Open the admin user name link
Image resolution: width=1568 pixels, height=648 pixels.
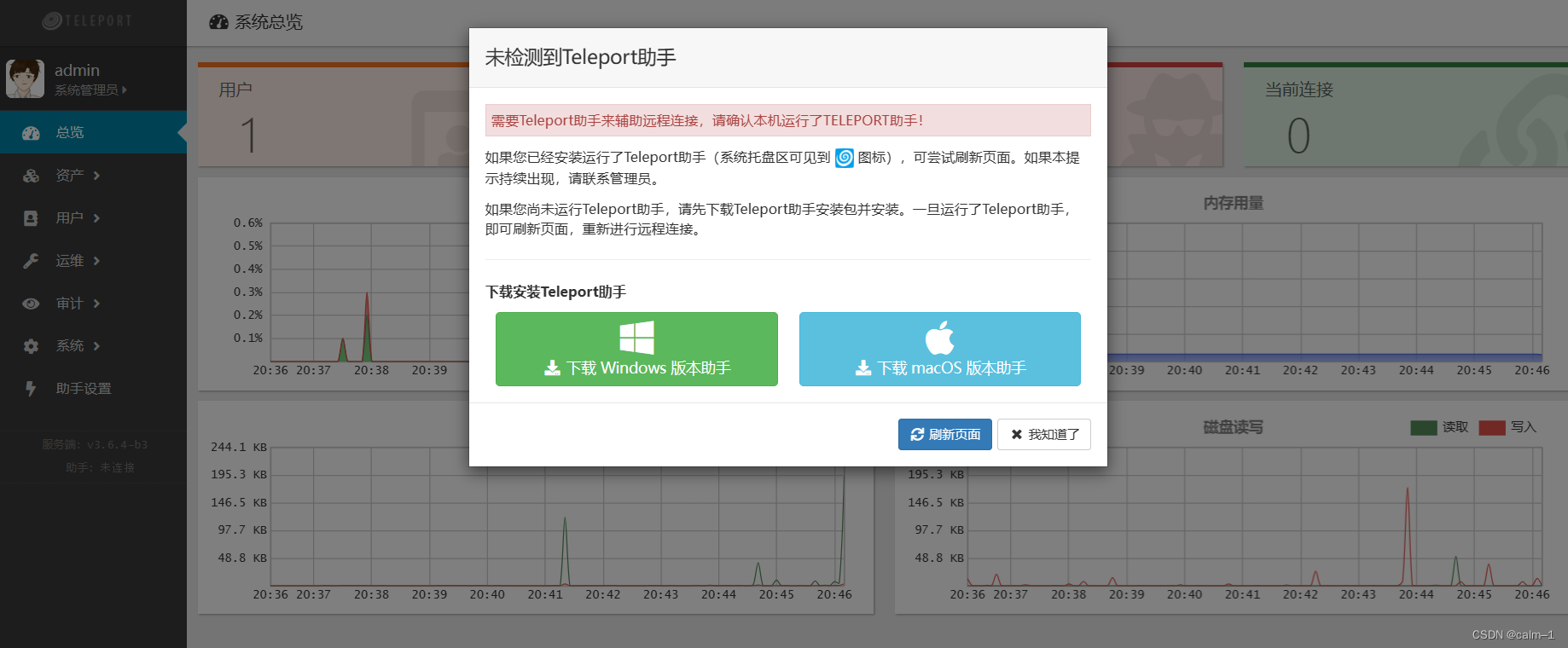coord(77,70)
